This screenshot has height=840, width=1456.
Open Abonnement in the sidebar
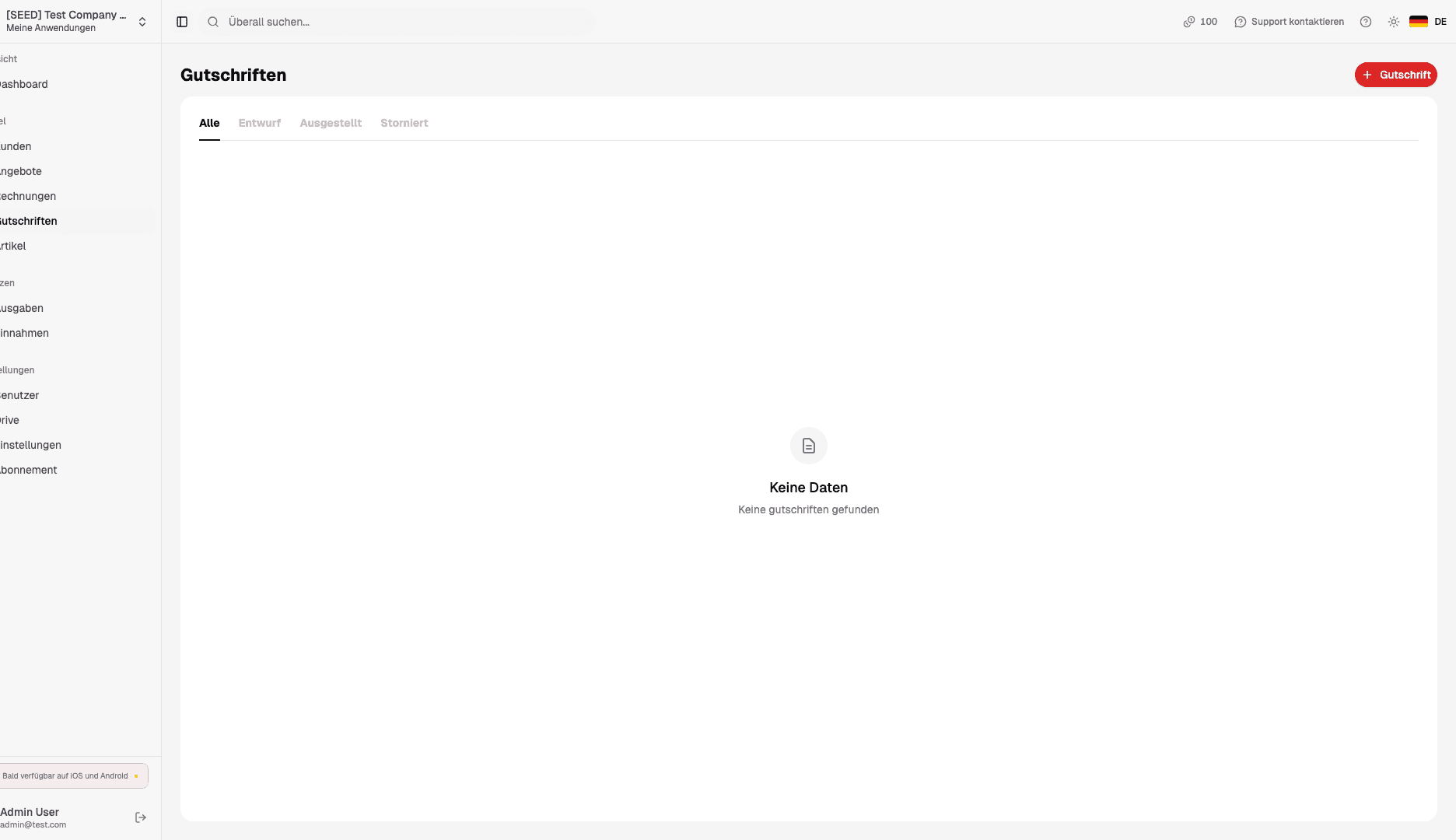pos(76,470)
